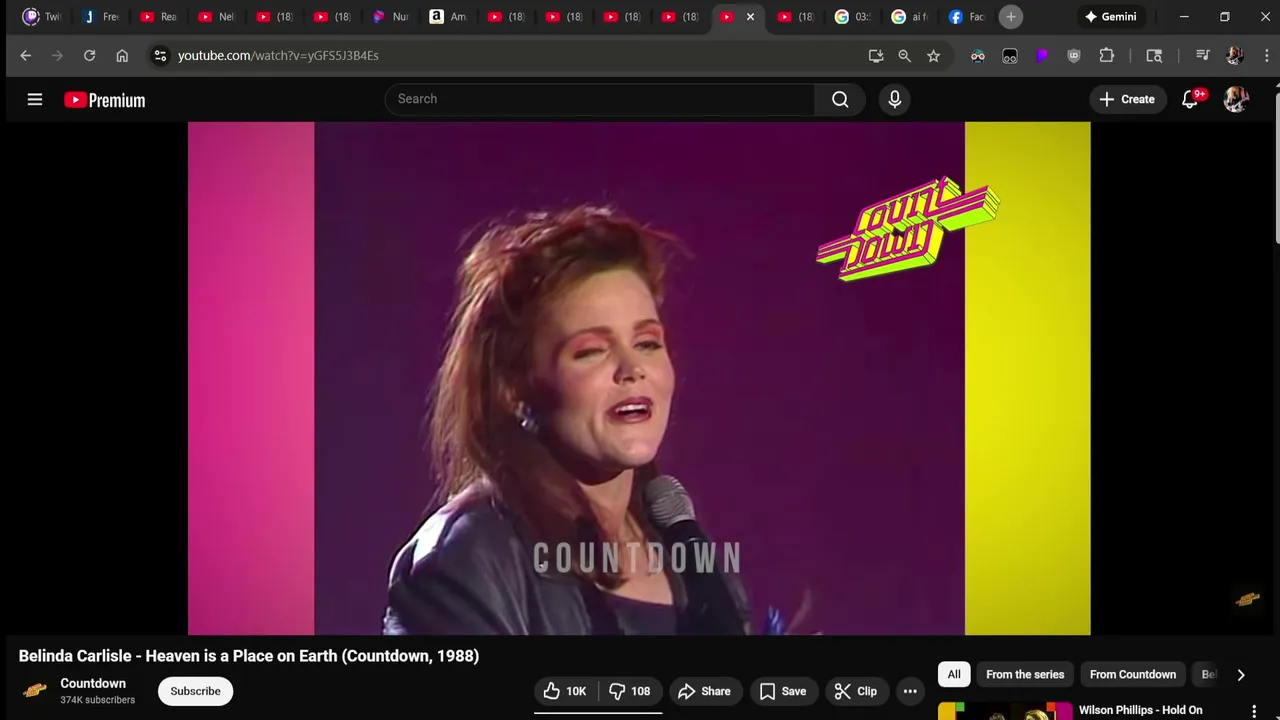Click the '374K subscribers' text
The image size is (1280, 720).
pyautogui.click(x=97, y=700)
